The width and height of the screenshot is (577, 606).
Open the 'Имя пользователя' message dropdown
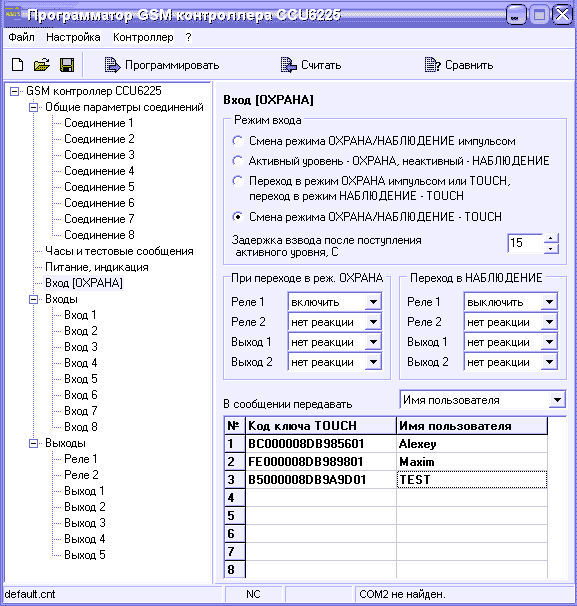pyautogui.click(x=557, y=400)
